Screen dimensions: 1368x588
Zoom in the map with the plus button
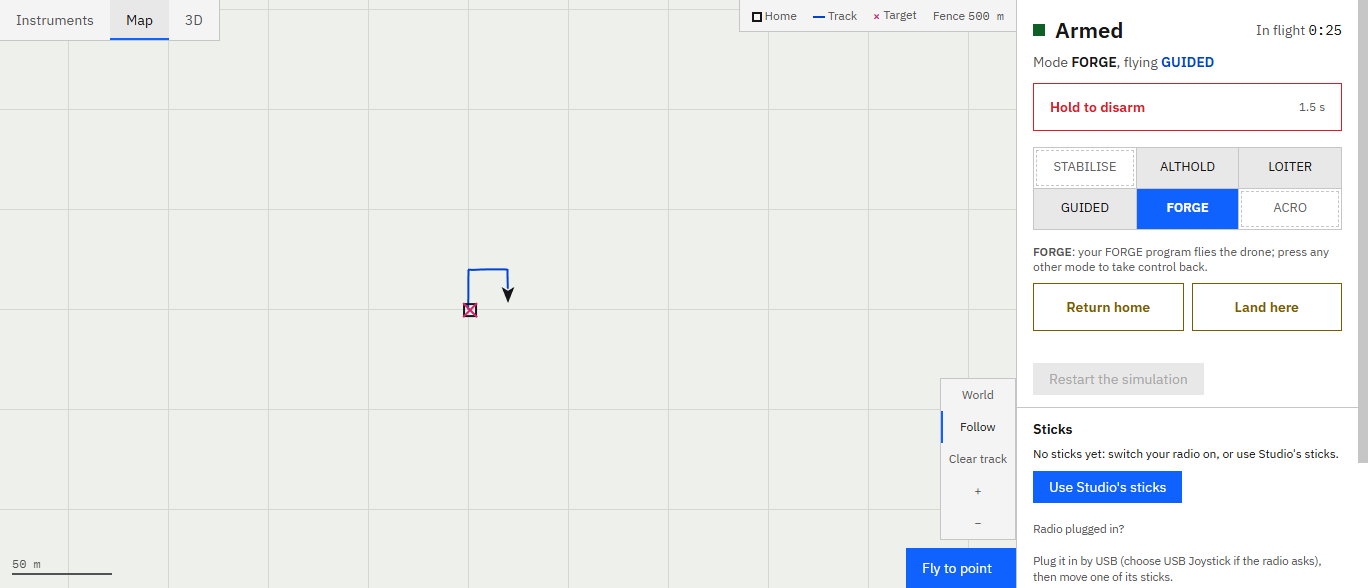click(x=978, y=491)
